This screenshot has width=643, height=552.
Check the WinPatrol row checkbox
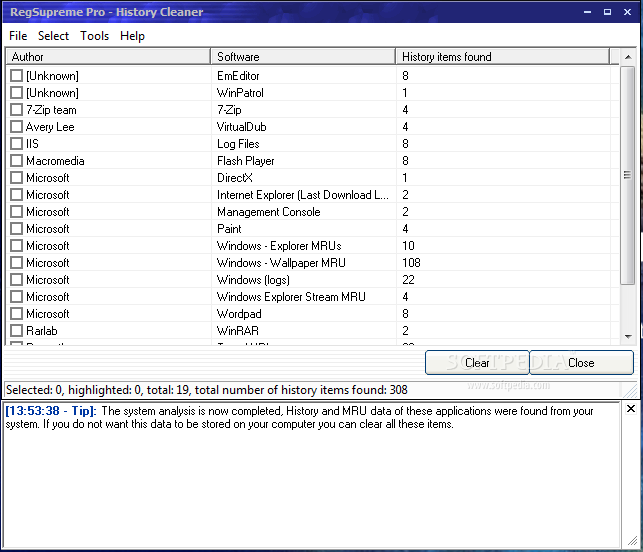[16, 93]
